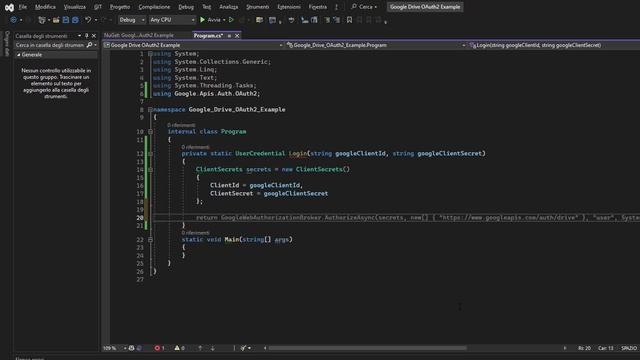Open the undo history dropdown arrow

click(96, 20)
